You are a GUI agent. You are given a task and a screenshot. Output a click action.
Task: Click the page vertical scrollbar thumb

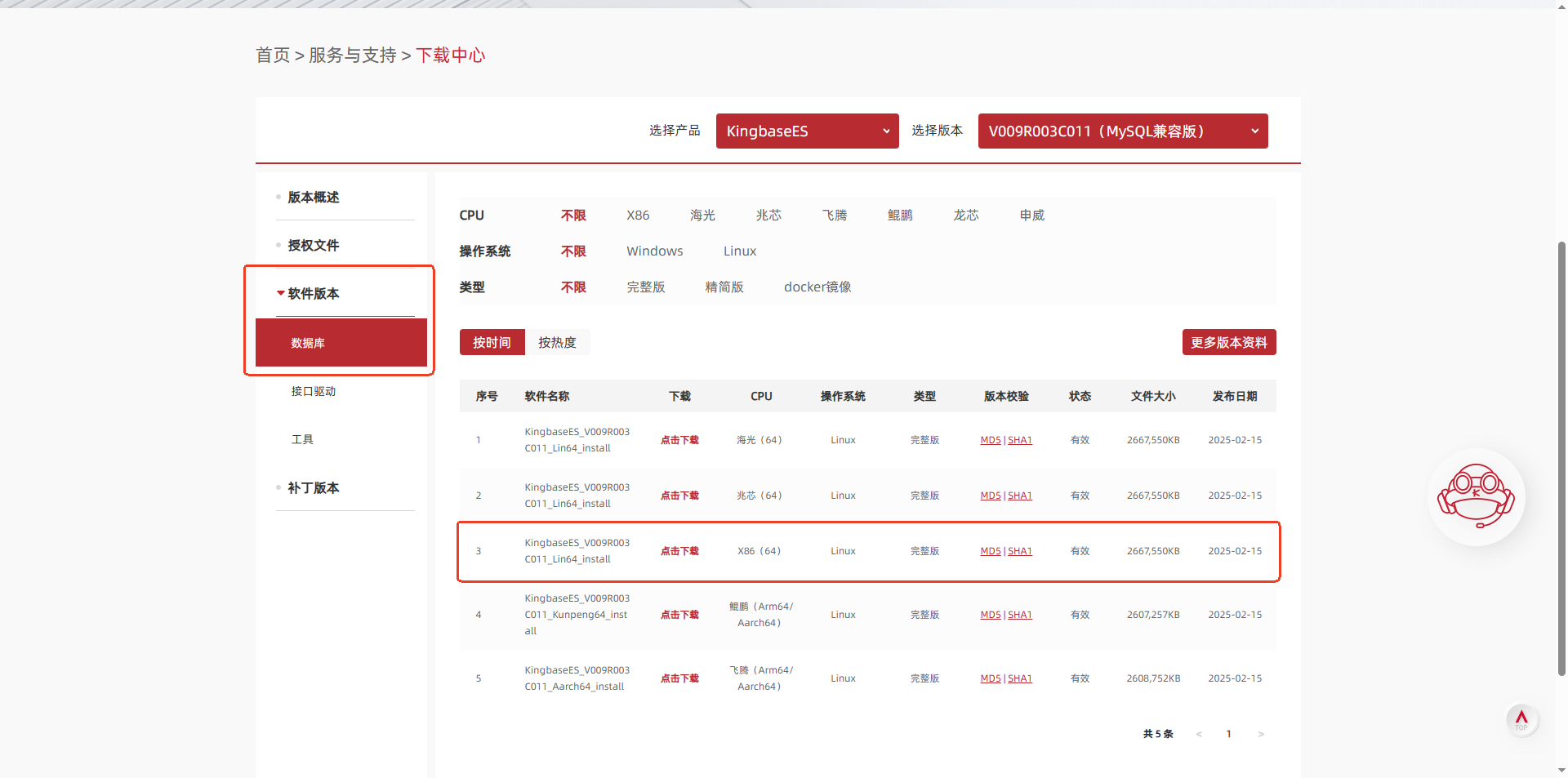[1561, 459]
